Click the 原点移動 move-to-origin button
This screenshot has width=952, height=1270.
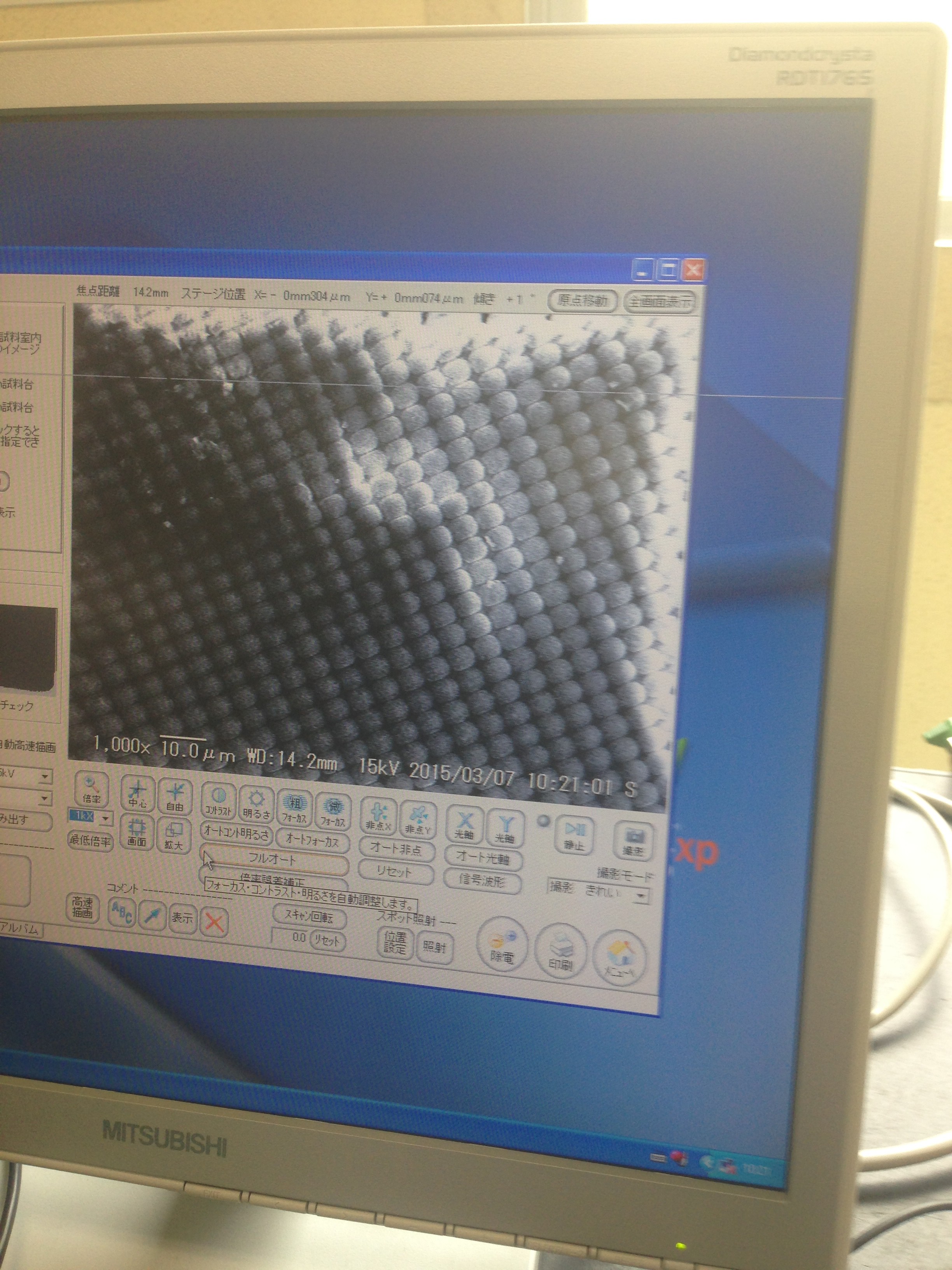point(583,301)
